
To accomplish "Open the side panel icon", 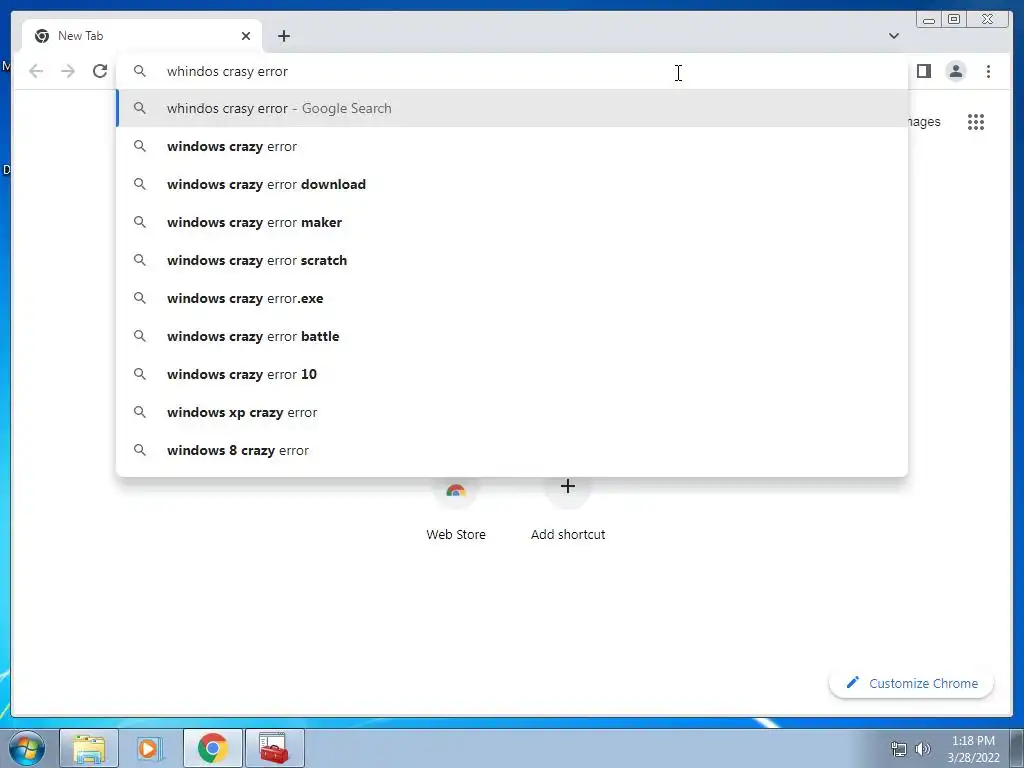I will (923, 71).
